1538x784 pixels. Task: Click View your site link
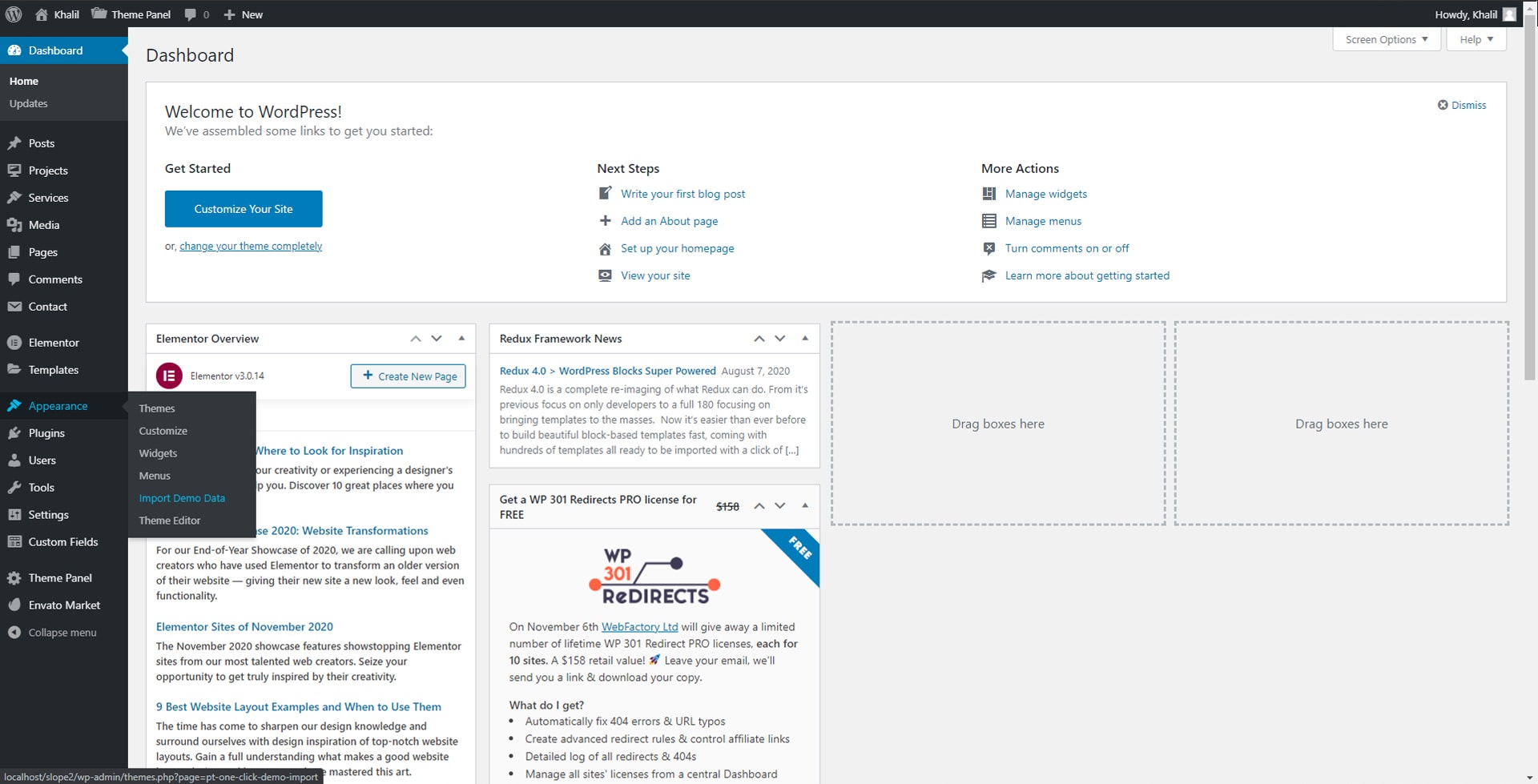pos(655,275)
